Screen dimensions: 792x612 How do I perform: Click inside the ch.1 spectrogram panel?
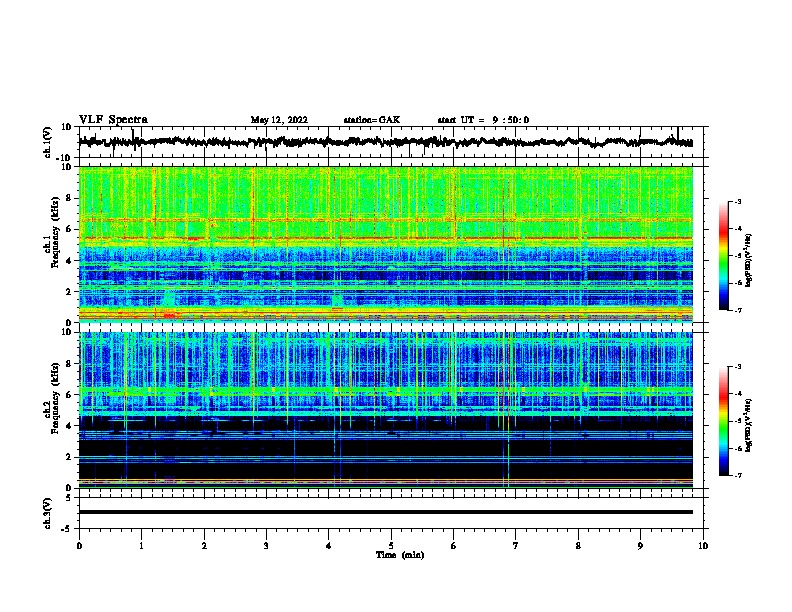[x=385, y=244]
